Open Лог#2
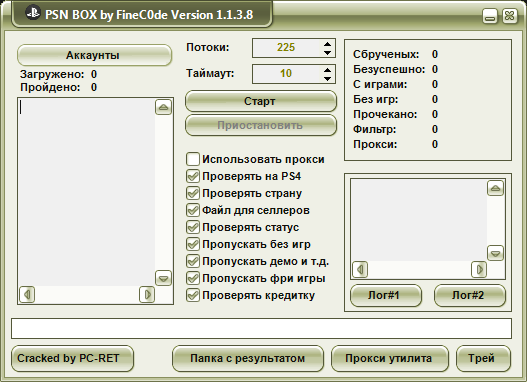This screenshot has height=382, width=527. coord(470,296)
